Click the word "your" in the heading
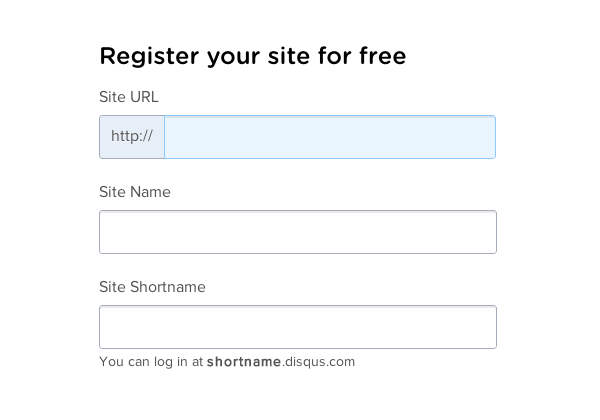Viewport: 600px width, 420px height. click(x=233, y=58)
